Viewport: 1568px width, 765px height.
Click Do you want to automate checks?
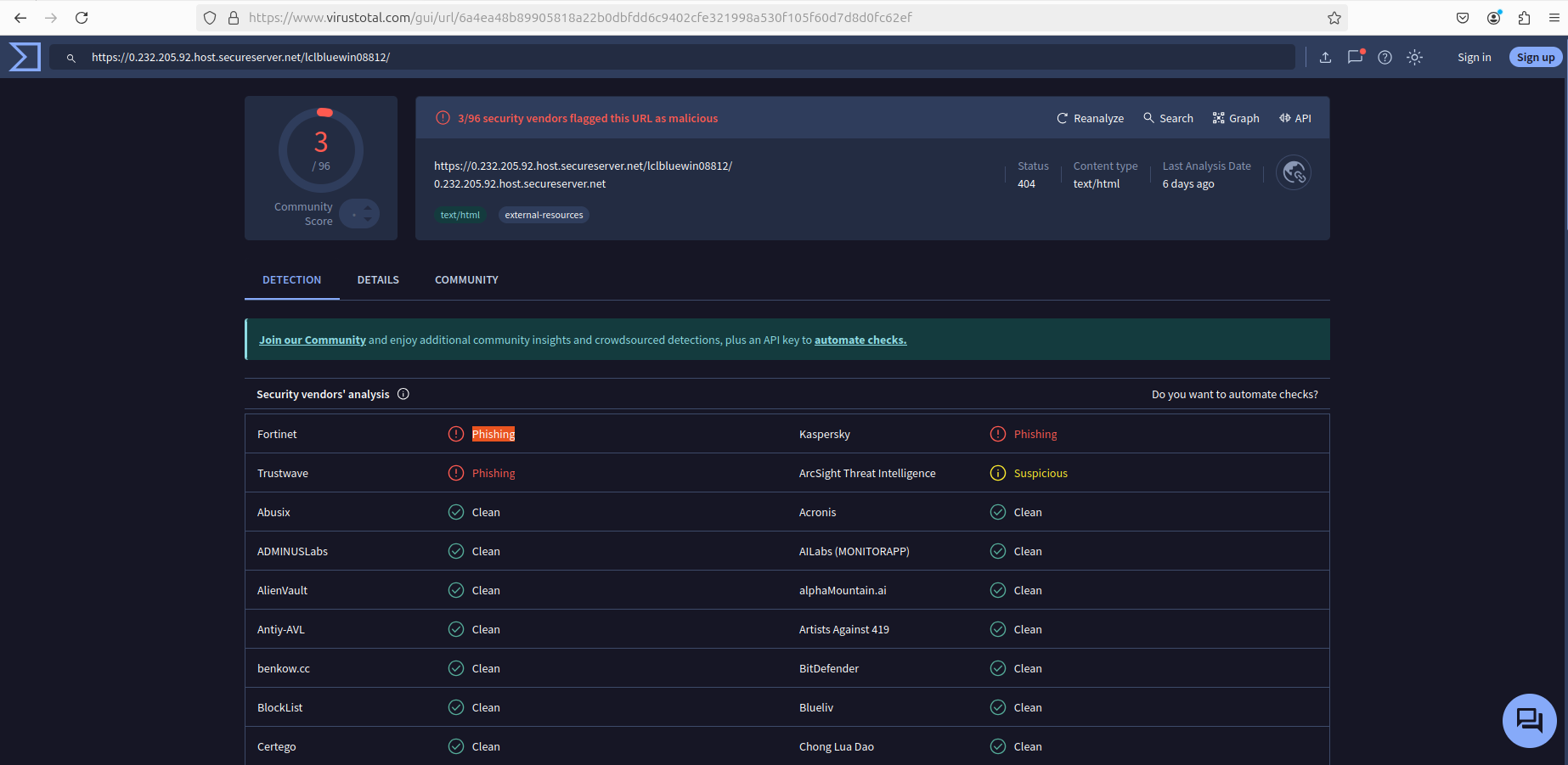point(1235,394)
